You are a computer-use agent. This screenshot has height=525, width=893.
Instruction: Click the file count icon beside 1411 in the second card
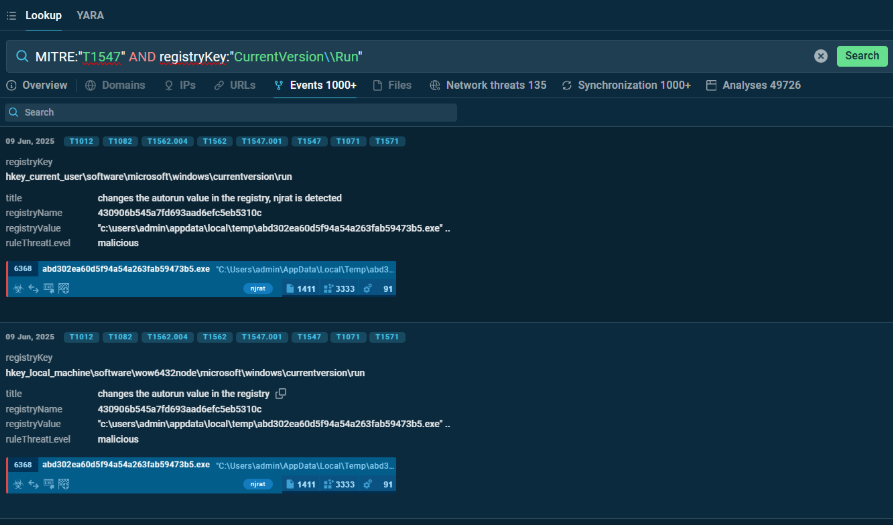click(290, 484)
